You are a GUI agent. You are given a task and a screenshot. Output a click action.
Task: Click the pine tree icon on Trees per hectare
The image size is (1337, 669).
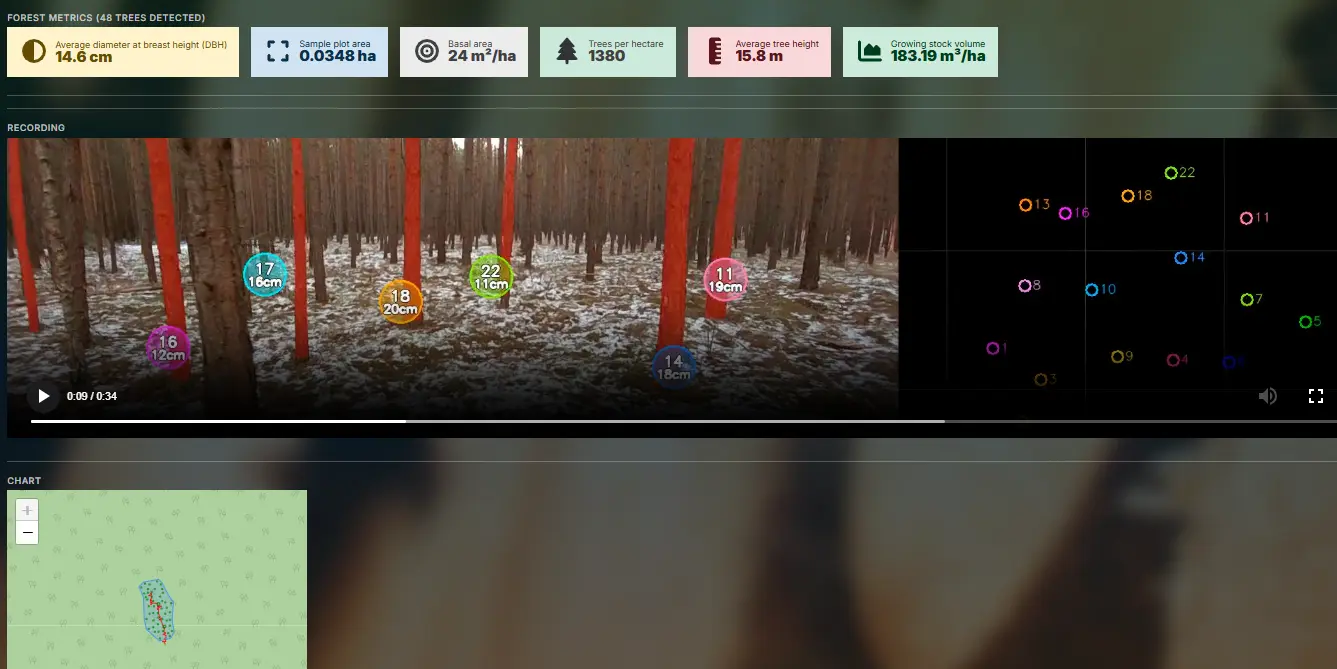(566, 50)
